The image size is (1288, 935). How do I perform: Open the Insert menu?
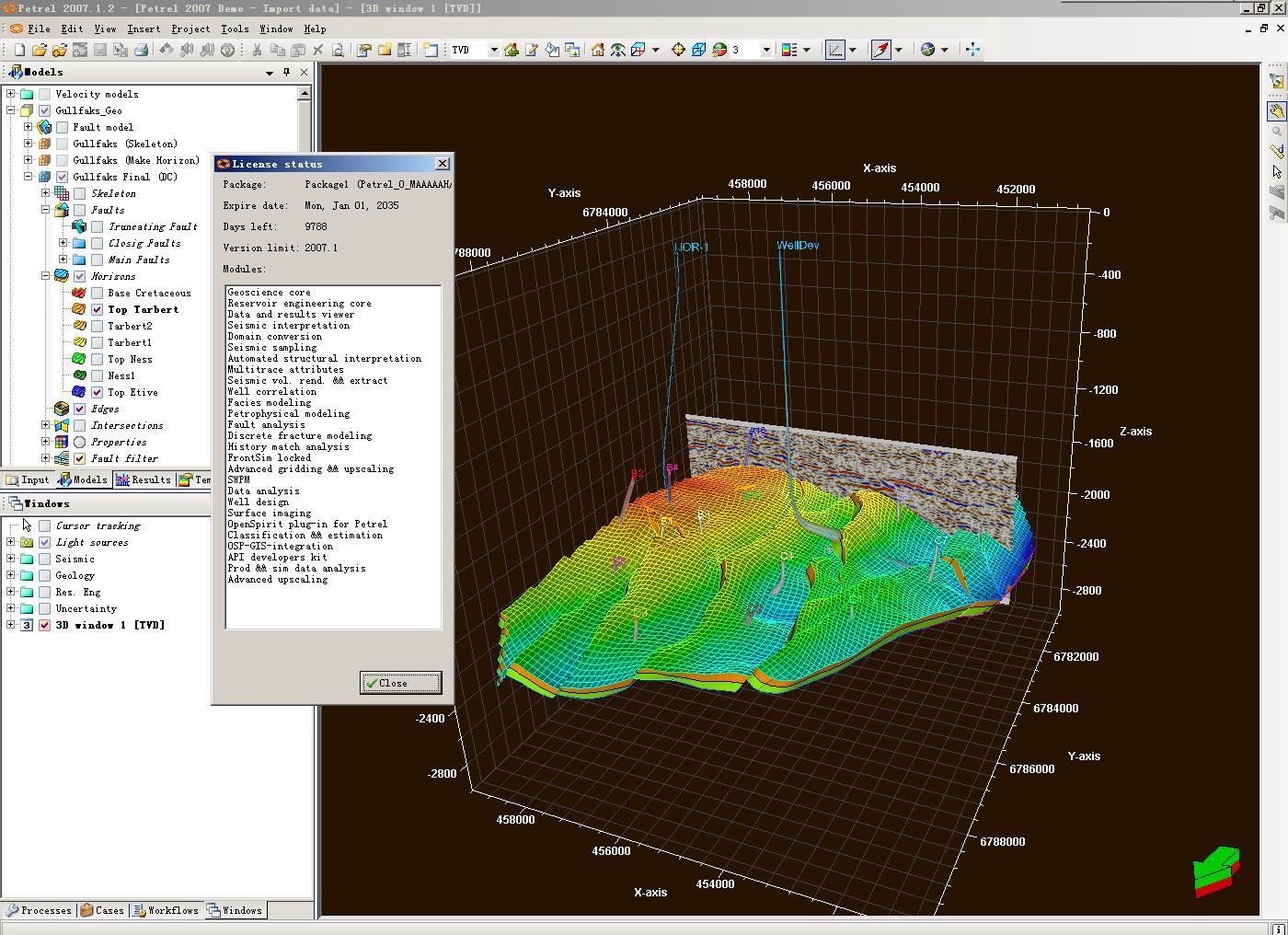coord(144,29)
